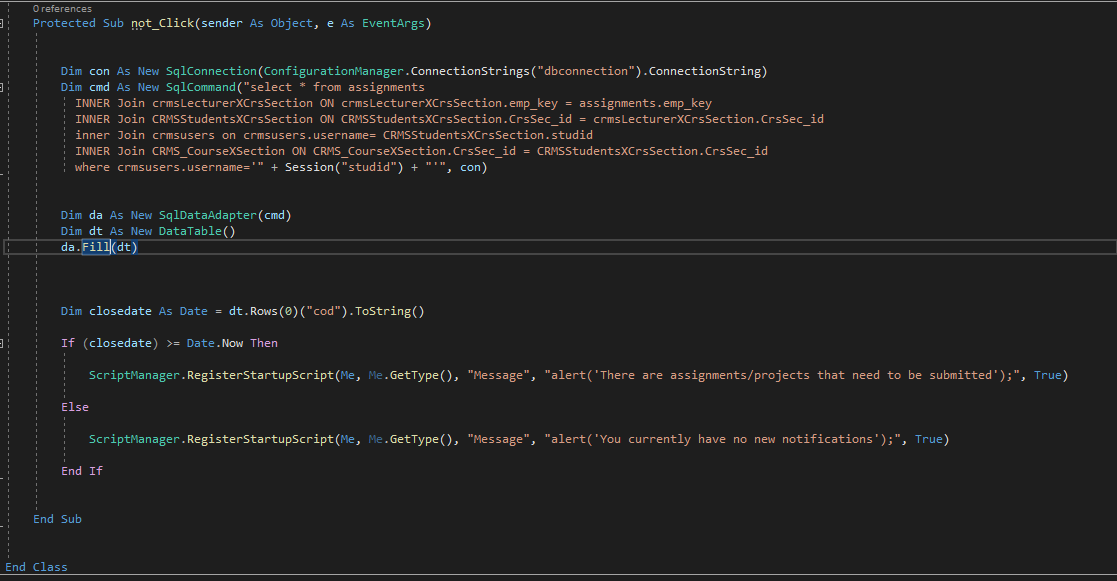The image size is (1117, 581).
Task: Click the 'End Sub' statement
Action: point(57,519)
